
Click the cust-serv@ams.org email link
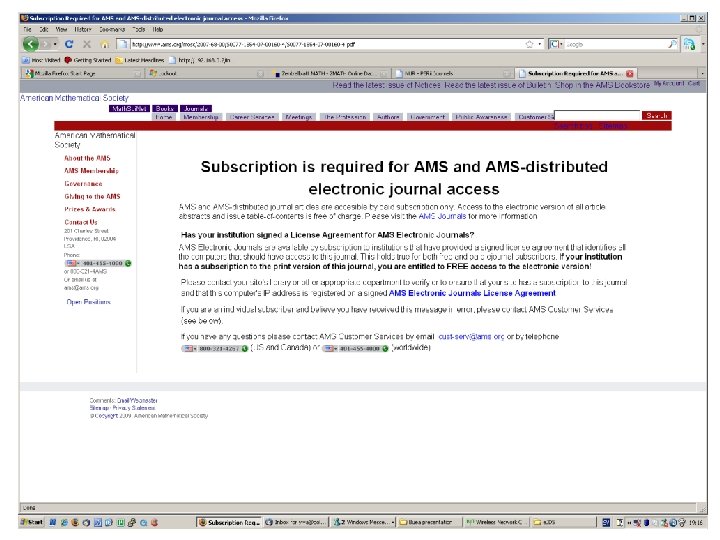point(471,337)
